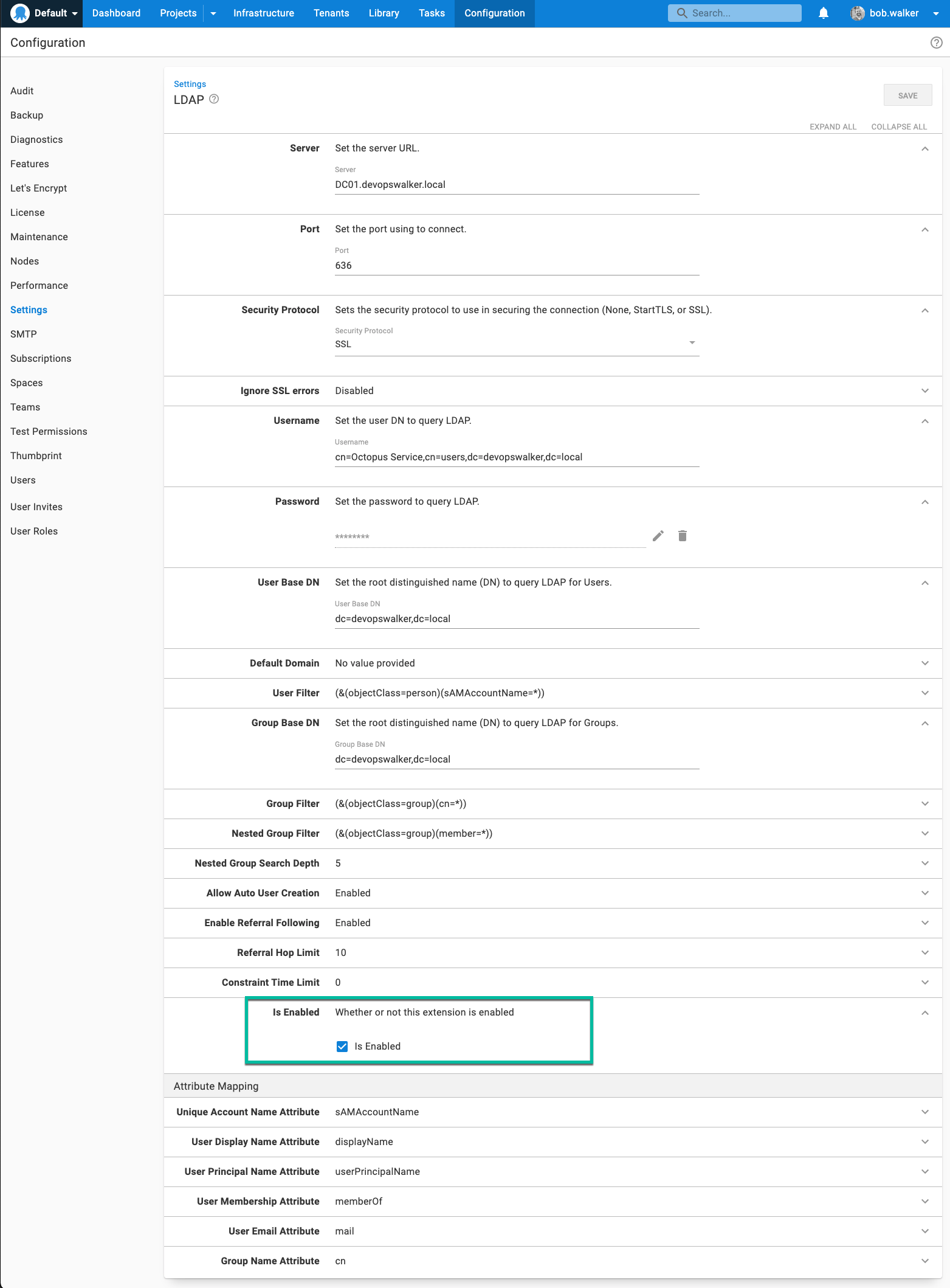
Task: Click the Group Base DN input field
Action: tap(517, 760)
